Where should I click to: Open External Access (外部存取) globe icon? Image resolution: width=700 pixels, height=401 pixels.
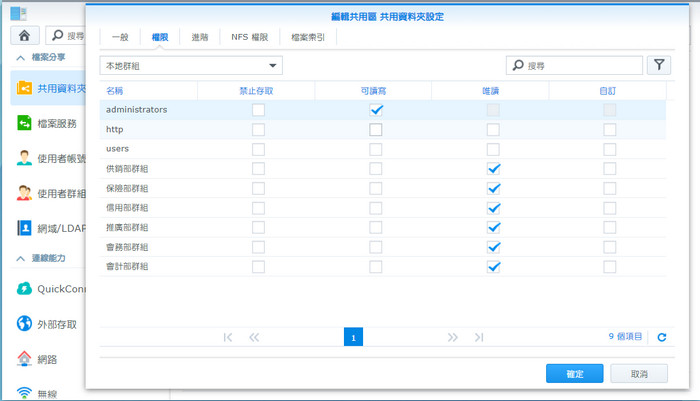[x=24, y=324]
